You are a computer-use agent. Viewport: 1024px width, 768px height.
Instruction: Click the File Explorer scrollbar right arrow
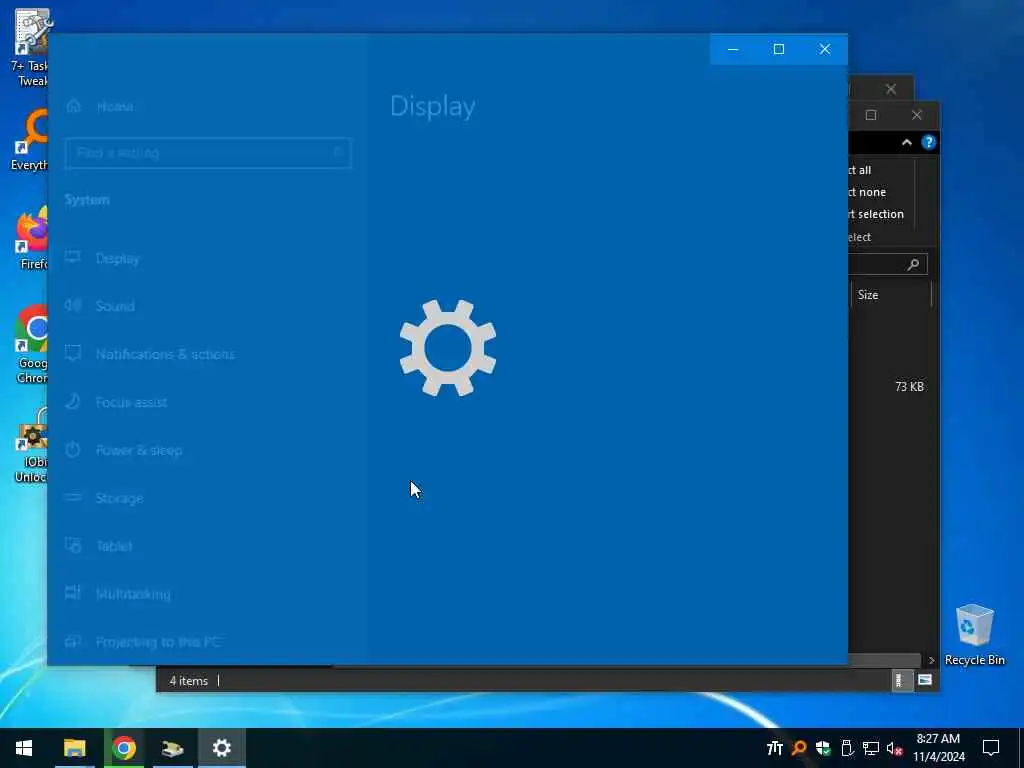[931, 660]
